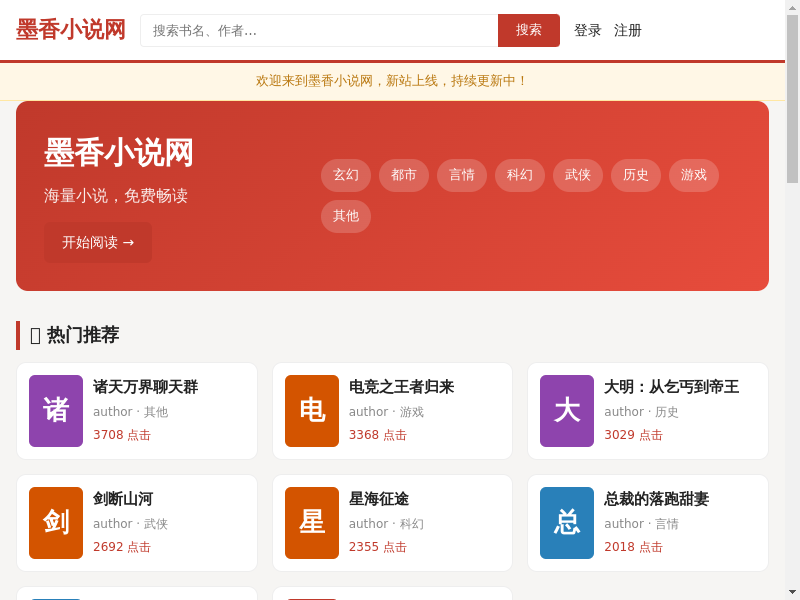Click the 3368 点击 count text

pyautogui.click(x=378, y=435)
